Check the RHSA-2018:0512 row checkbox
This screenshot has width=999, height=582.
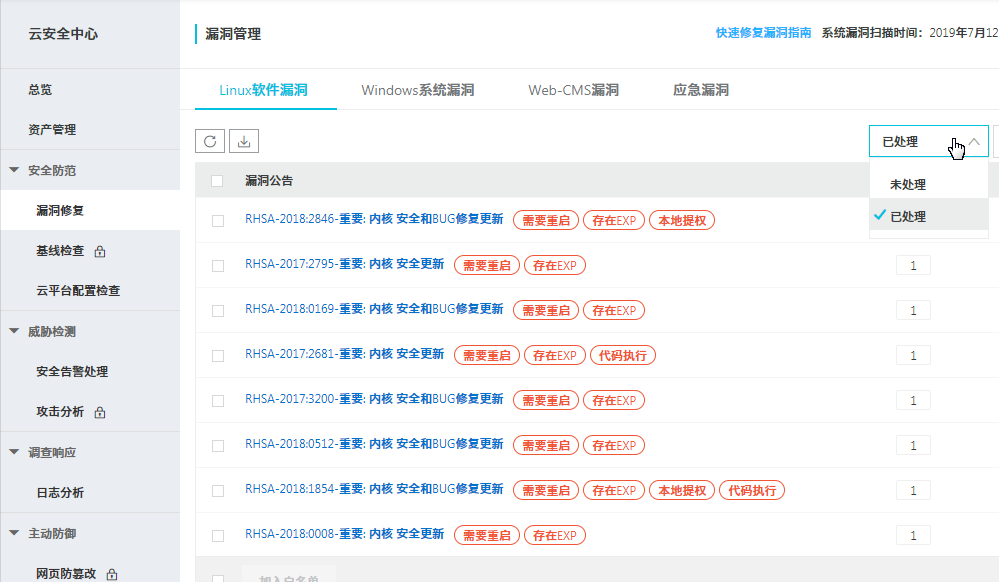[x=218, y=446]
